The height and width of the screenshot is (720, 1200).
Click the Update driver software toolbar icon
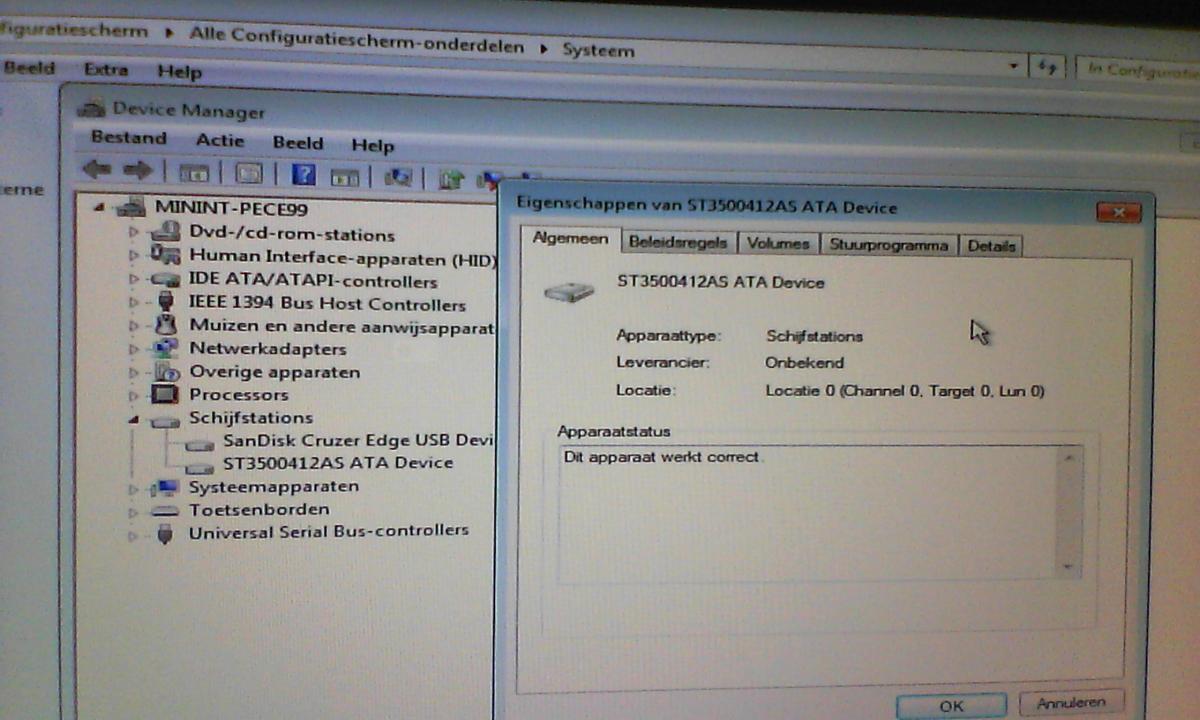click(452, 180)
